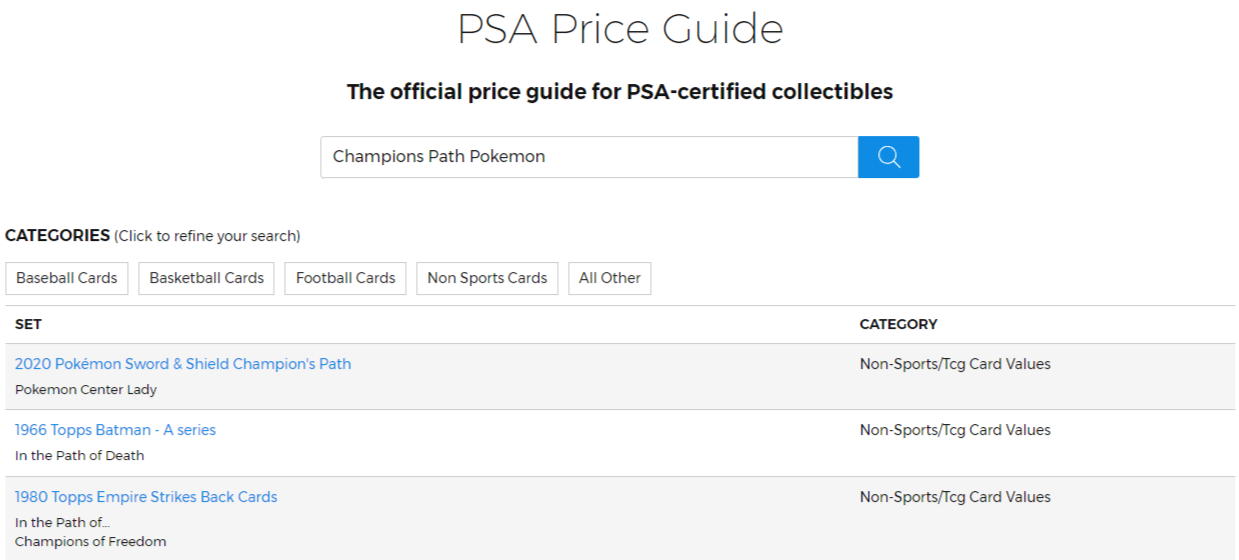Click the category value in the Pokémon row
The image size is (1239, 560).
coord(955,364)
